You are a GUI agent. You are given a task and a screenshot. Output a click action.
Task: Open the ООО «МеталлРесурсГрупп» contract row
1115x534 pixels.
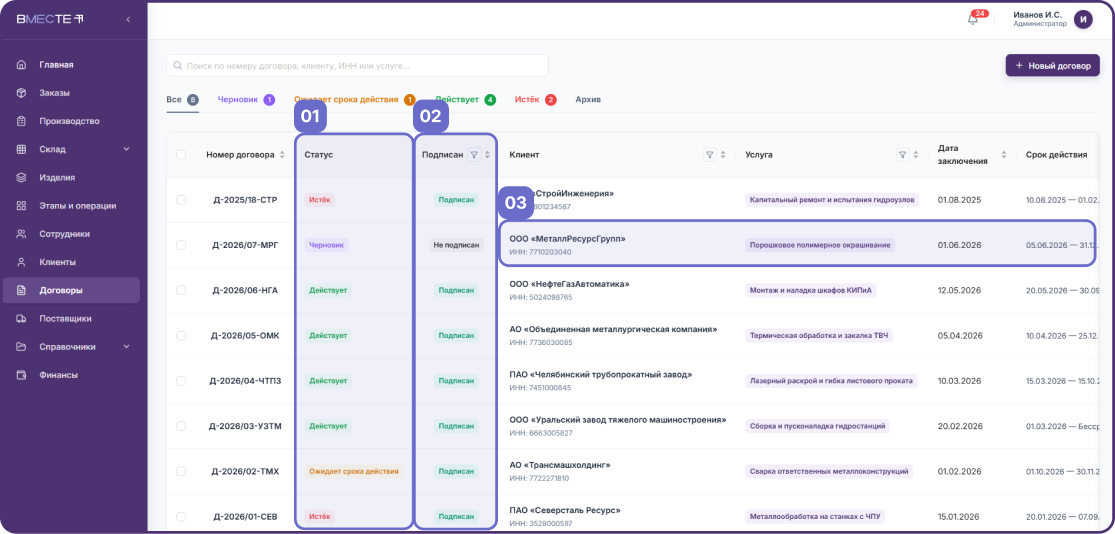796,244
